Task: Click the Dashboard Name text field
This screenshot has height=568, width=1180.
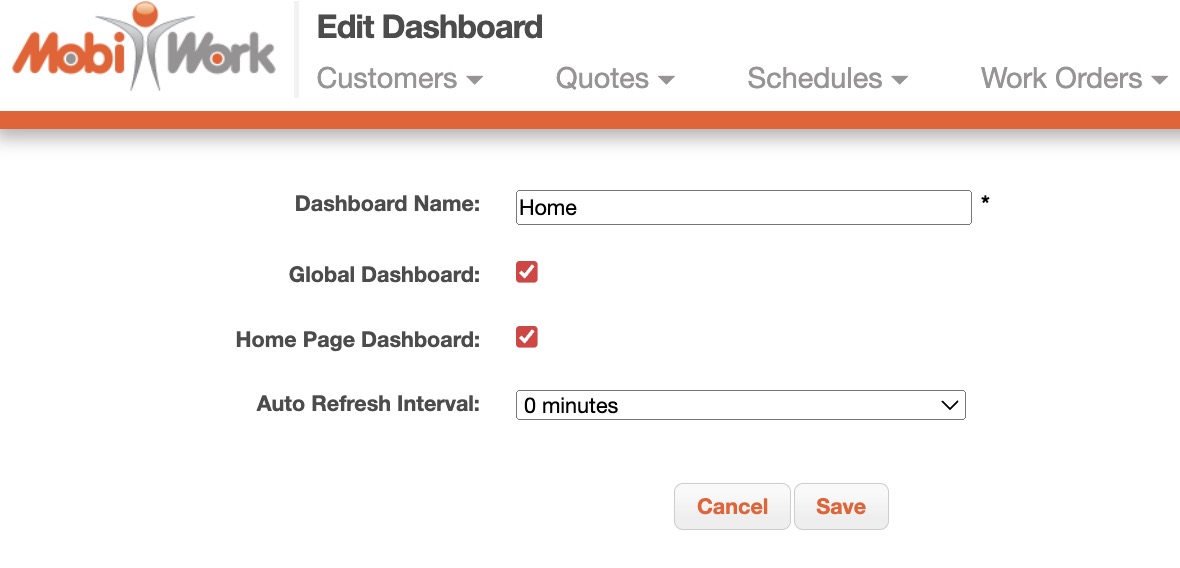Action: [x=743, y=208]
